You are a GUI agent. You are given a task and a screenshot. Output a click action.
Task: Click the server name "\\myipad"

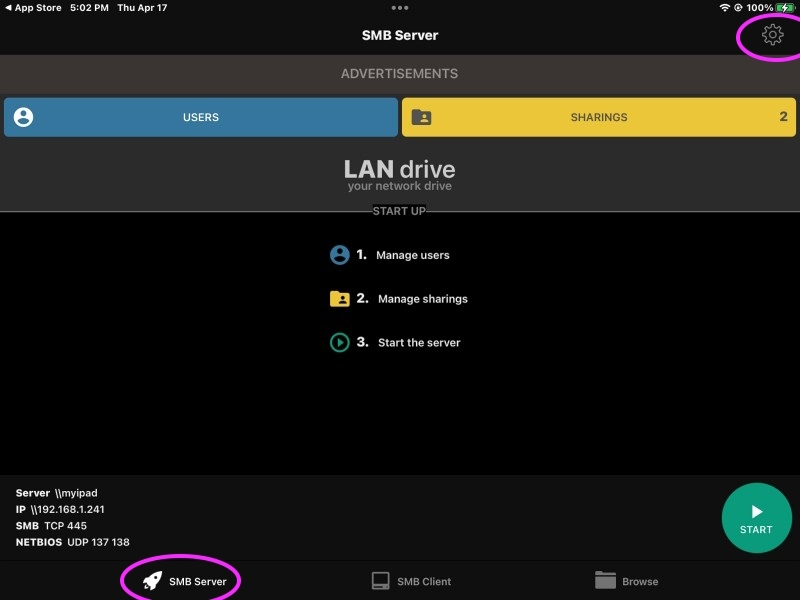pyautogui.click(x=76, y=493)
